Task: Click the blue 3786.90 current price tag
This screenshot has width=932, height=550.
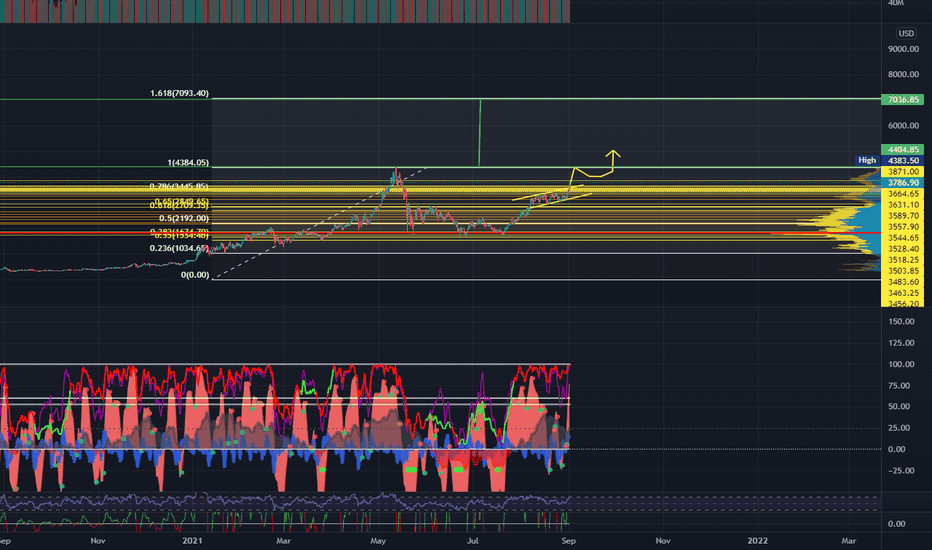Action: pyautogui.click(x=902, y=183)
